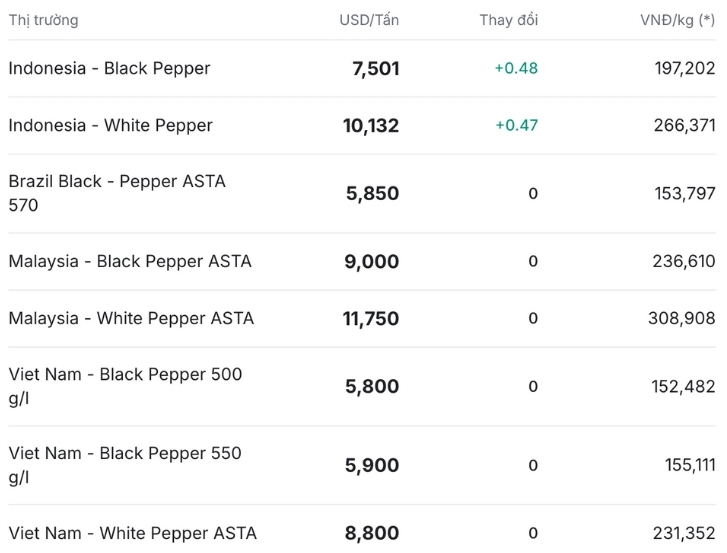Viewport: 727px width, 553px height.
Task: Click the 8,800 USD price value
Action: click(372, 534)
